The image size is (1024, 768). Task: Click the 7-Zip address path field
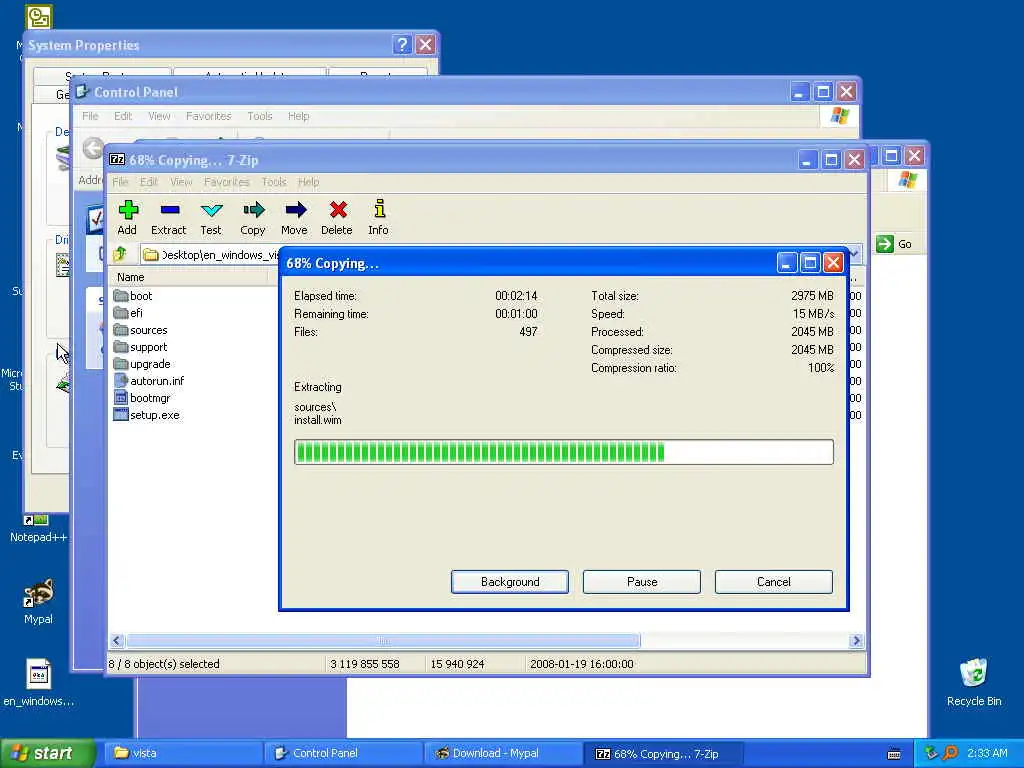(x=211, y=255)
